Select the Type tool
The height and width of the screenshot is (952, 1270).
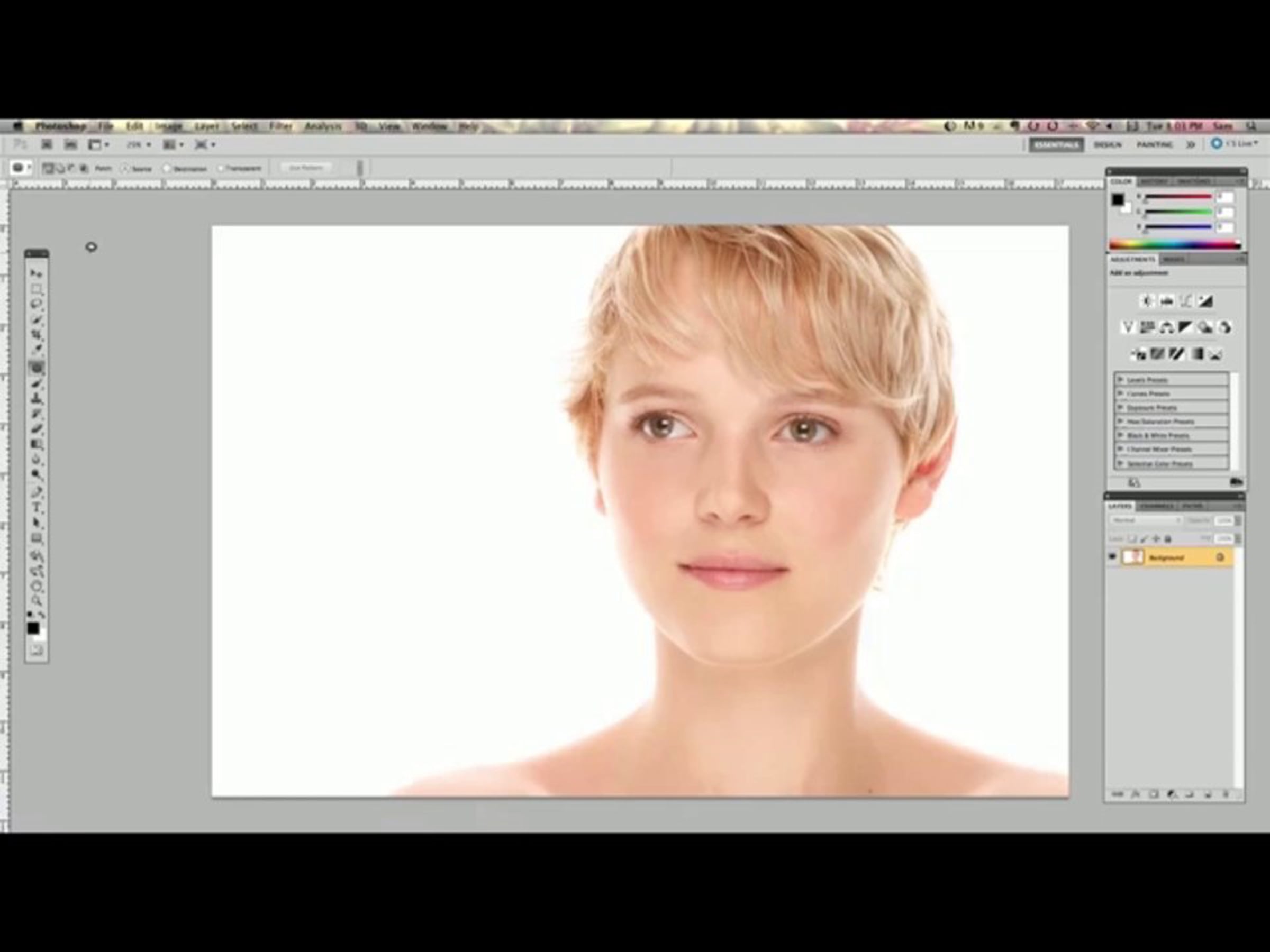(x=36, y=507)
